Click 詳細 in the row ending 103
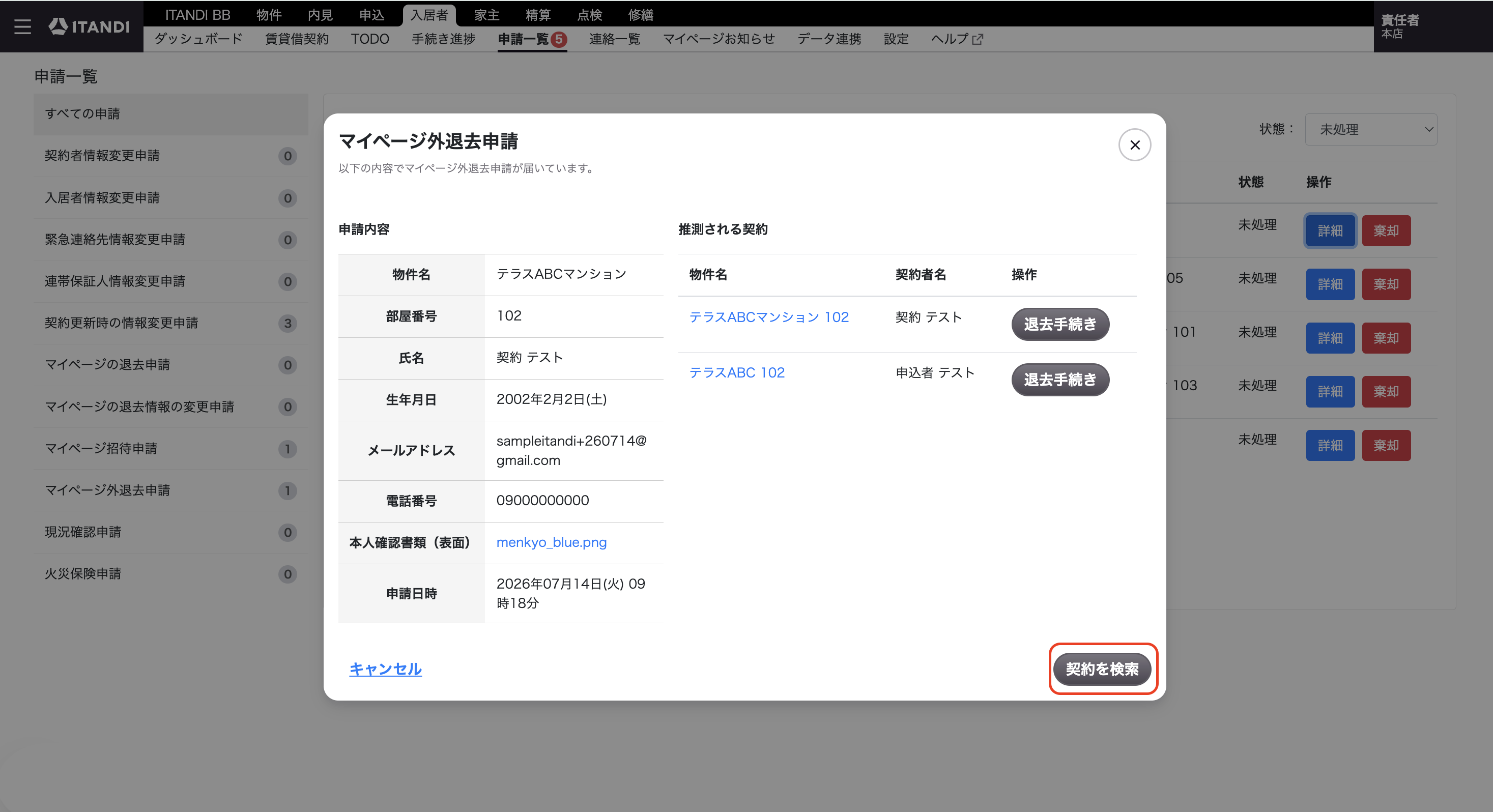 pyautogui.click(x=1330, y=392)
